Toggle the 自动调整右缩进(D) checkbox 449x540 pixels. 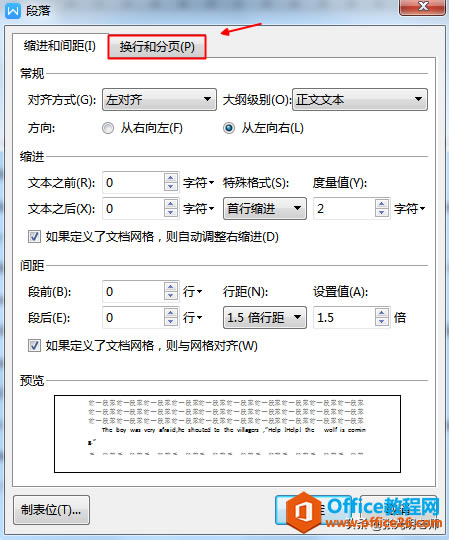34,237
